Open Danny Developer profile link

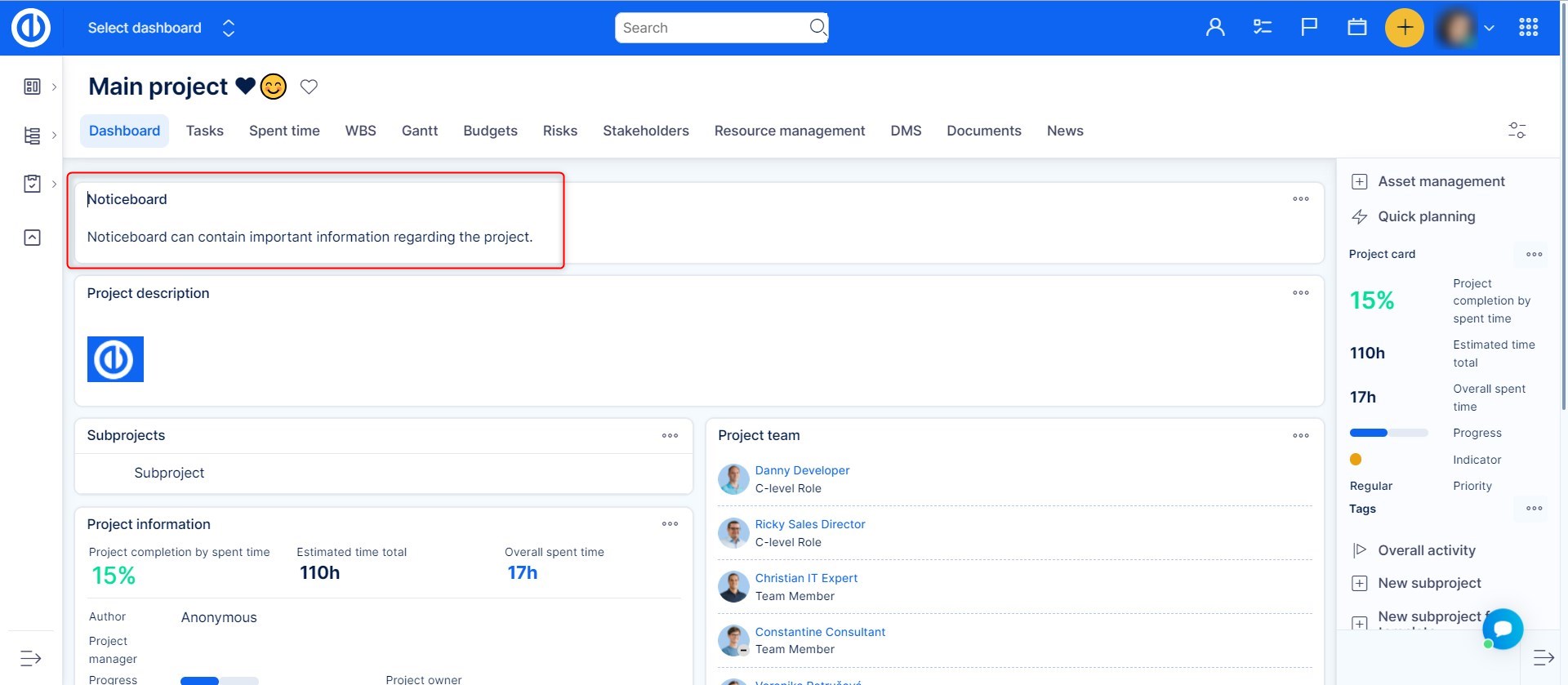tap(802, 470)
